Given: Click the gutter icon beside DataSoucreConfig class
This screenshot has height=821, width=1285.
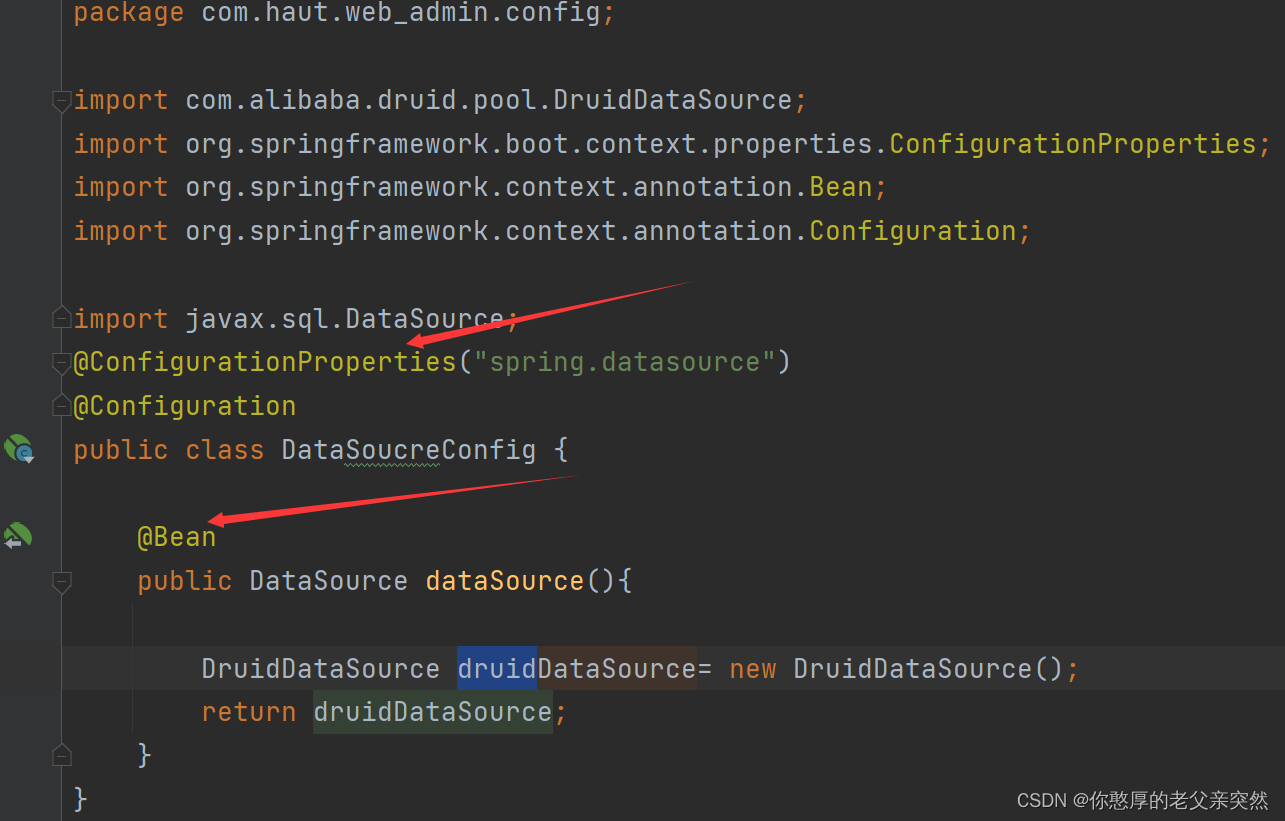Looking at the screenshot, I should click(18, 448).
